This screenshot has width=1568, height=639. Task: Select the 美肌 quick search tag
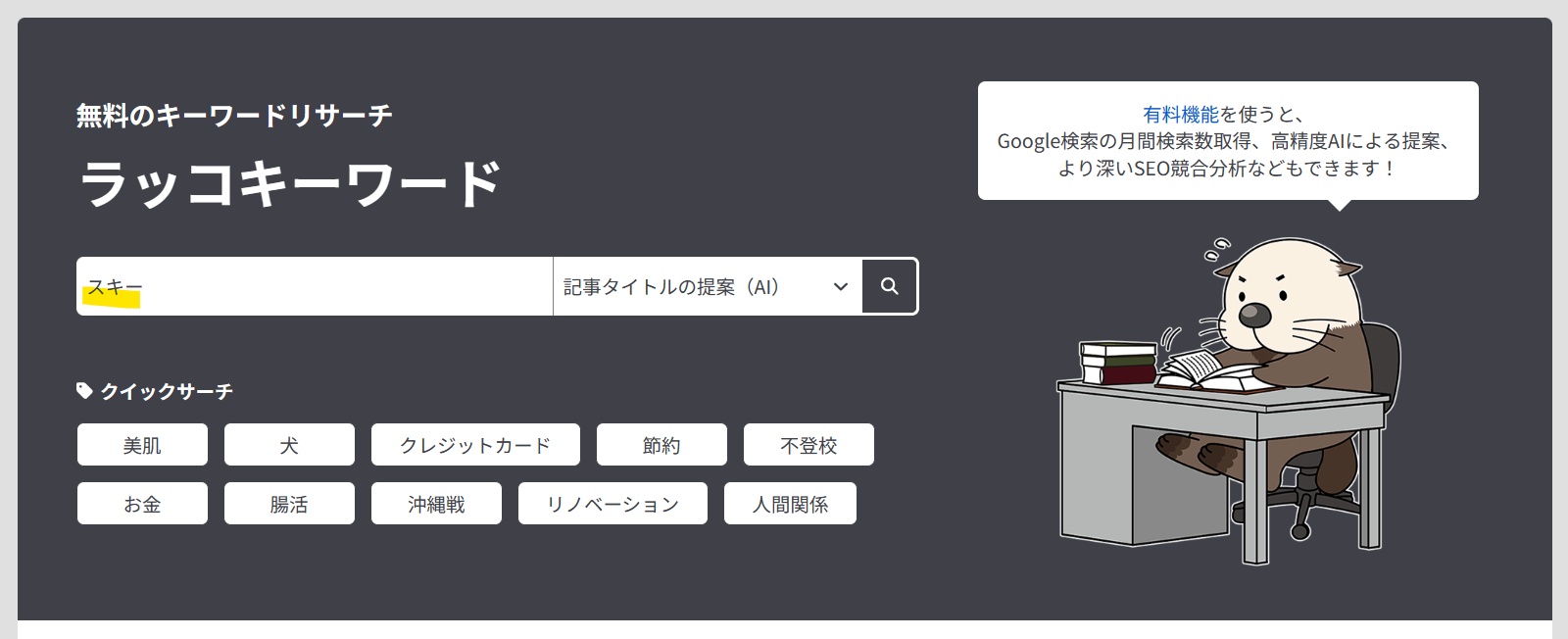(x=142, y=445)
